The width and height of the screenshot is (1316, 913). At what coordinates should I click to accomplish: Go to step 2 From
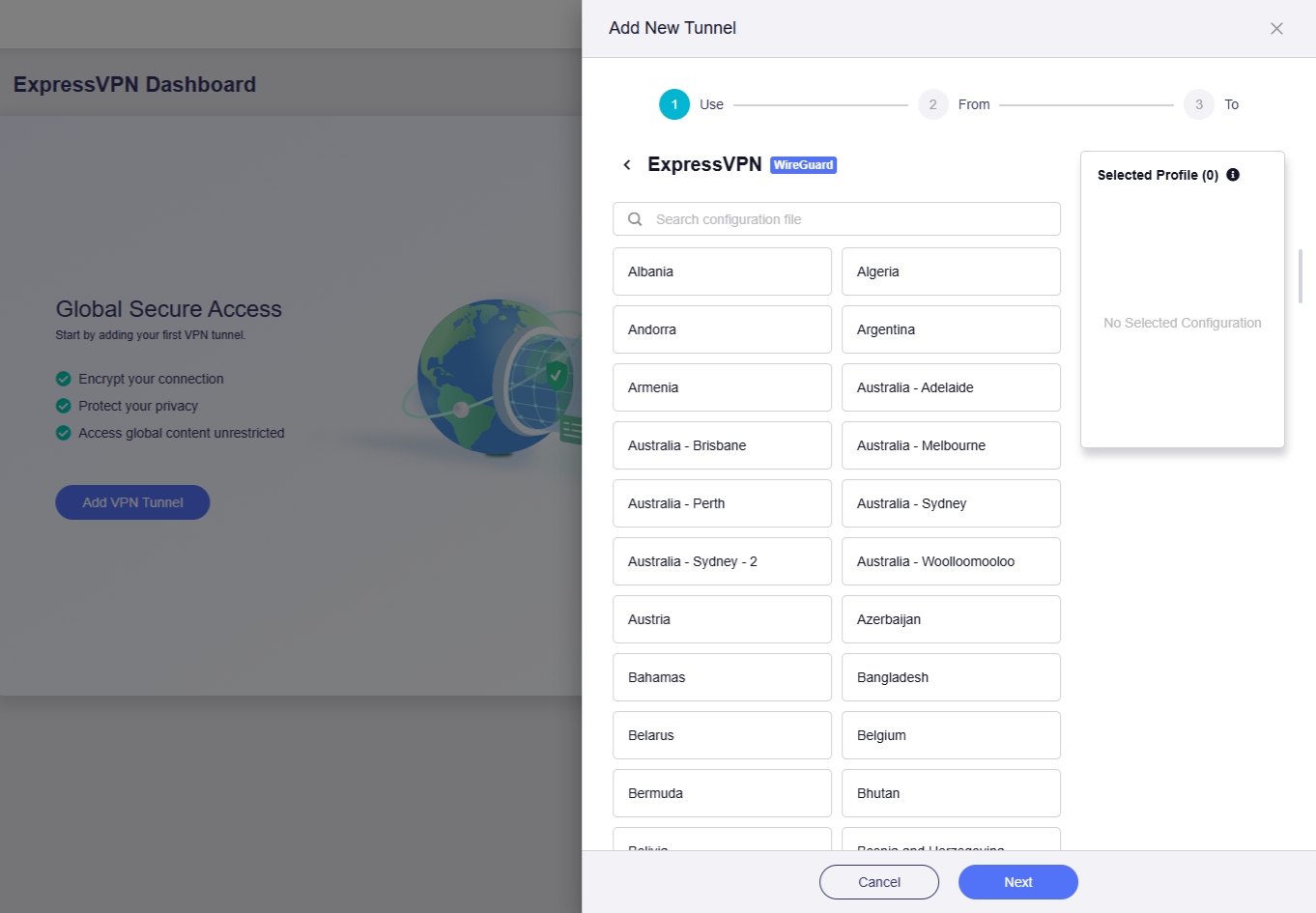click(954, 104)
